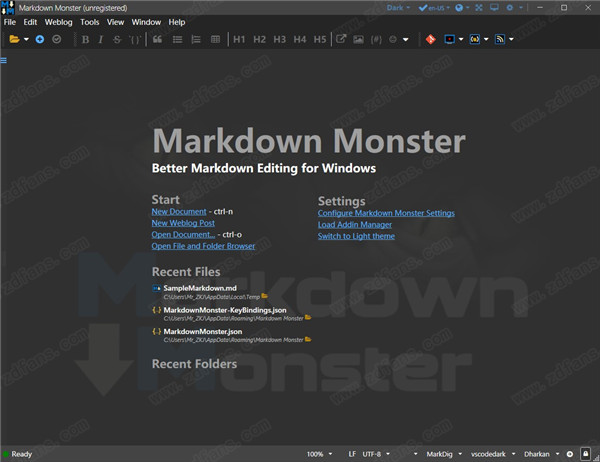Toggle en-US spell checking in title bar
The image size is (600, 462).
tap(434, 8)
